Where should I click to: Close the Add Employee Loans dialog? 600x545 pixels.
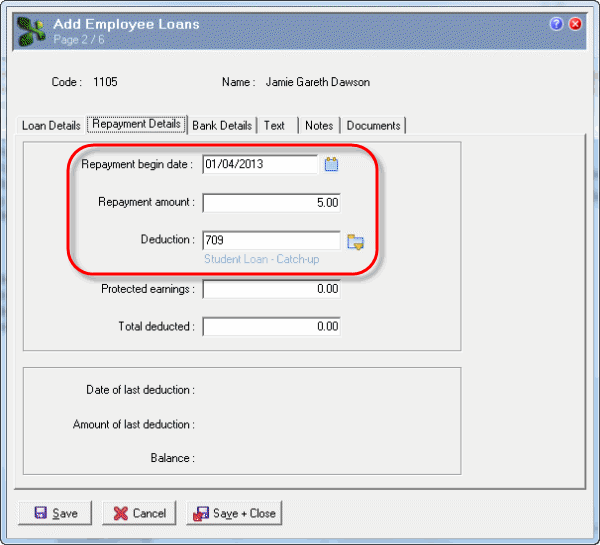(x=575, y=24)
